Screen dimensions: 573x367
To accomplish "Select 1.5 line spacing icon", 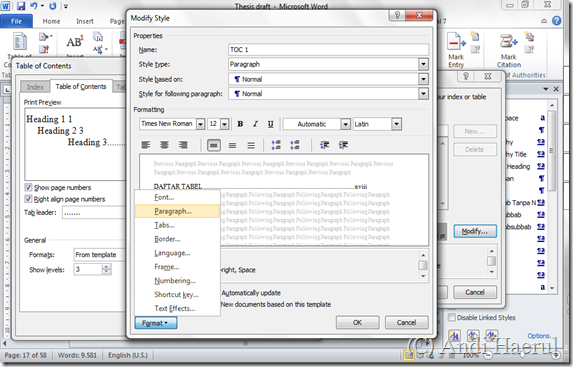I will pos(232,145).
